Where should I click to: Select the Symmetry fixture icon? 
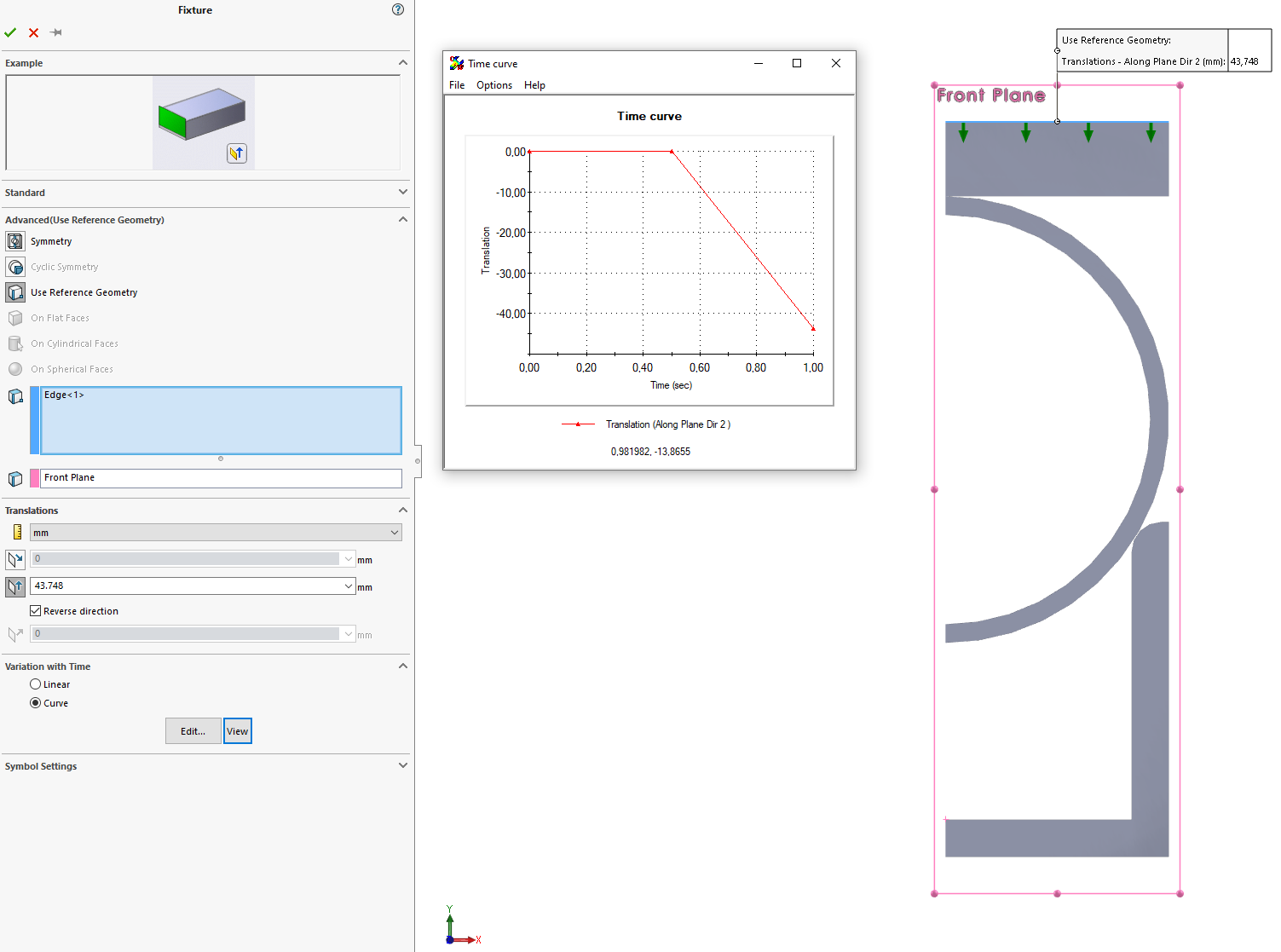(x=15, y=241)
